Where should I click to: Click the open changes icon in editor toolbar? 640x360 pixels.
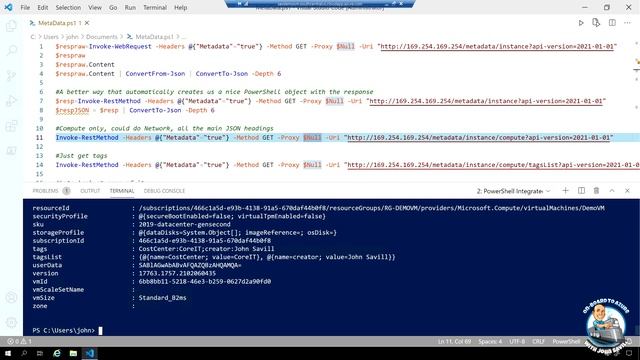click(x=596, y=23)
